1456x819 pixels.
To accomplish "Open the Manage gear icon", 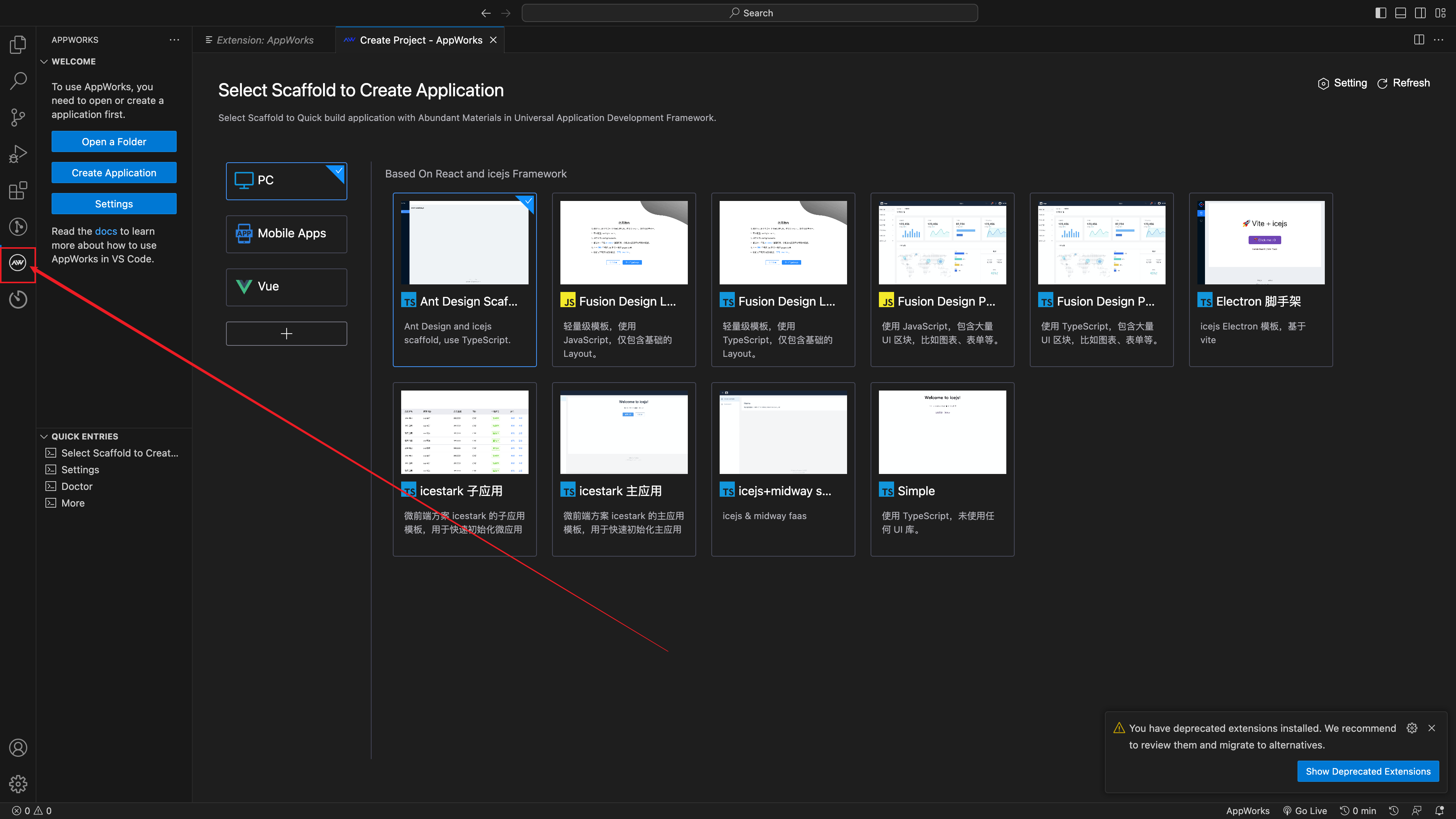I will tap(18, 783).
